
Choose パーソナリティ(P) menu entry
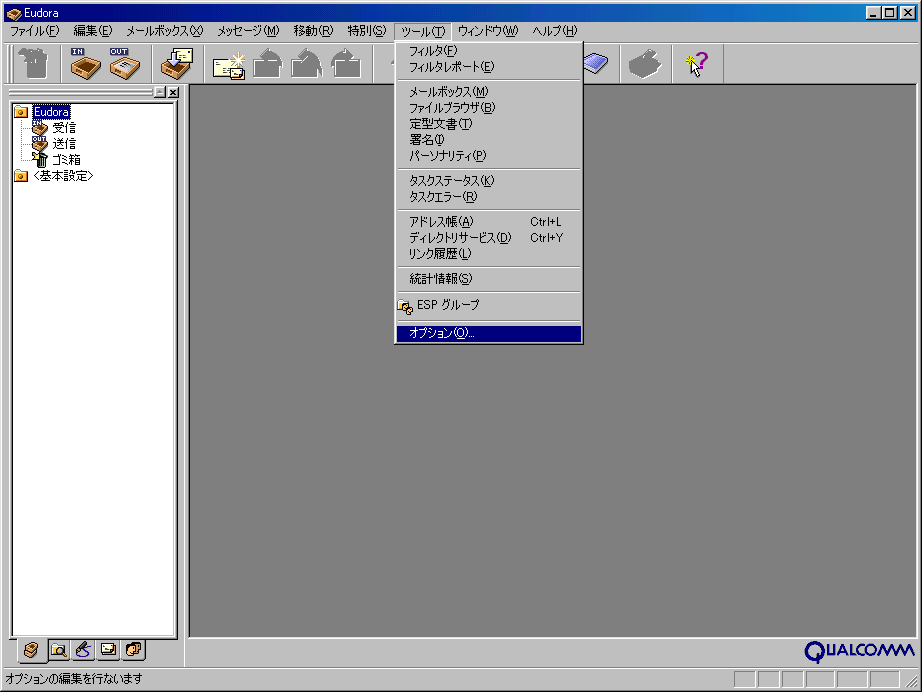click(489, 155)
